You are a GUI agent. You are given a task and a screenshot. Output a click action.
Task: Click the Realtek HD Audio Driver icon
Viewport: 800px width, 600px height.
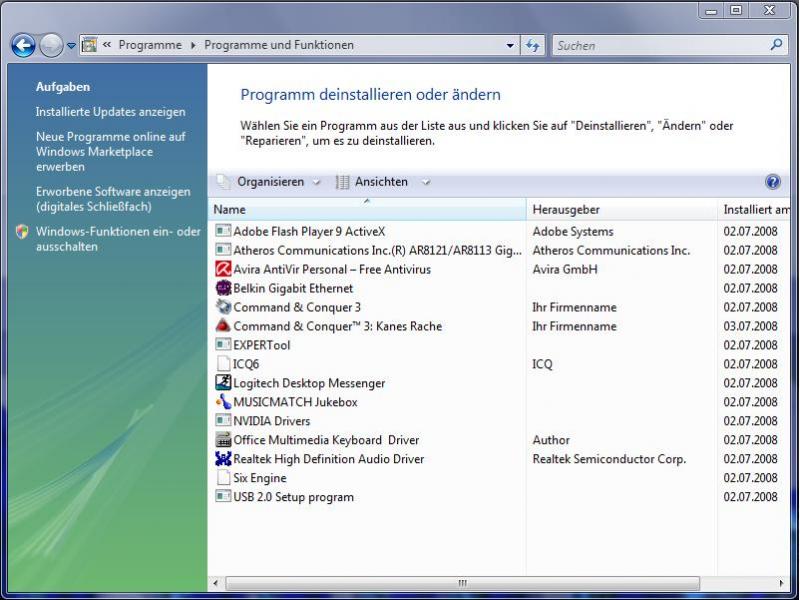[x=223, y=459]
